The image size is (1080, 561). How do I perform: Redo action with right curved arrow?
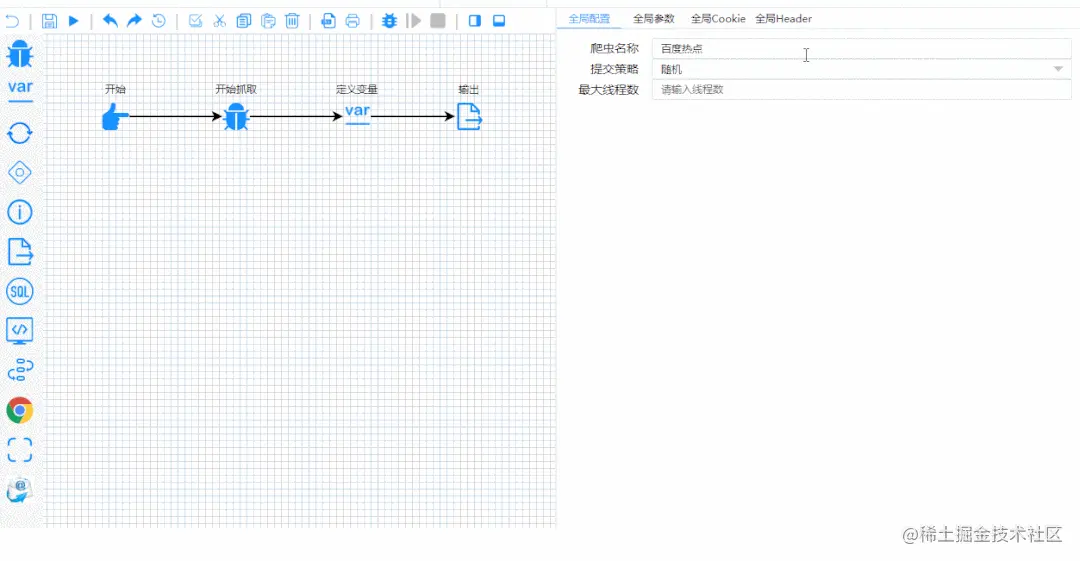pyautogui.click(x=134, y=21)
